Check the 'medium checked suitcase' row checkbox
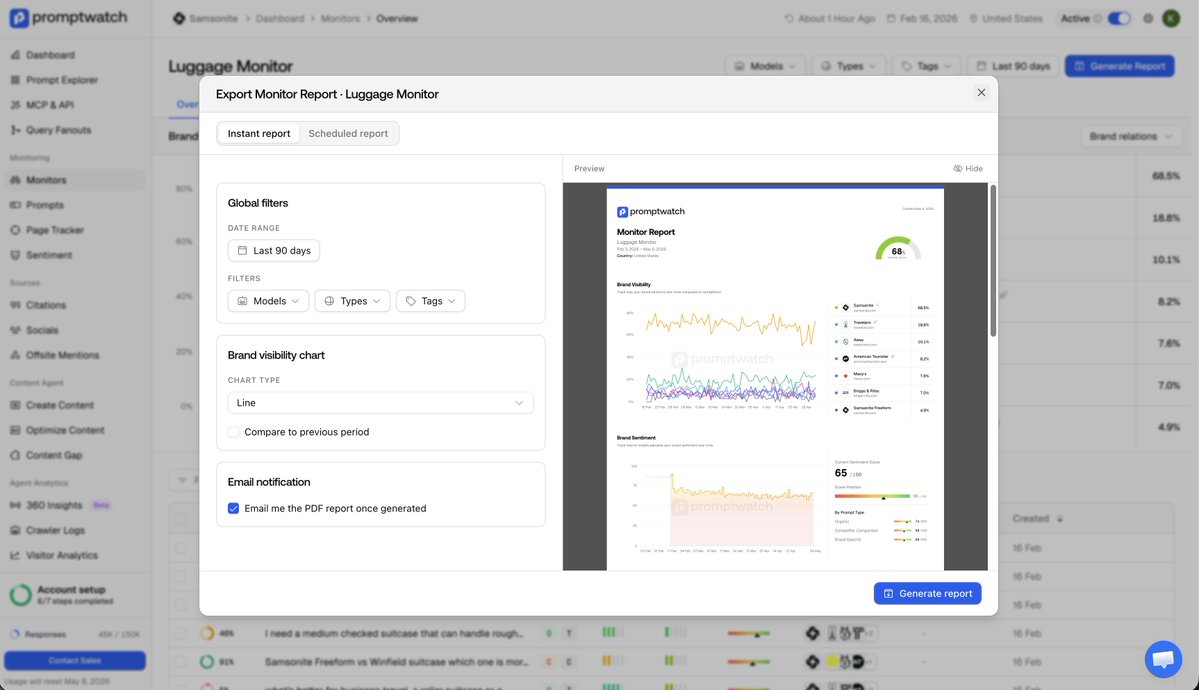 [x=180, y=633]
